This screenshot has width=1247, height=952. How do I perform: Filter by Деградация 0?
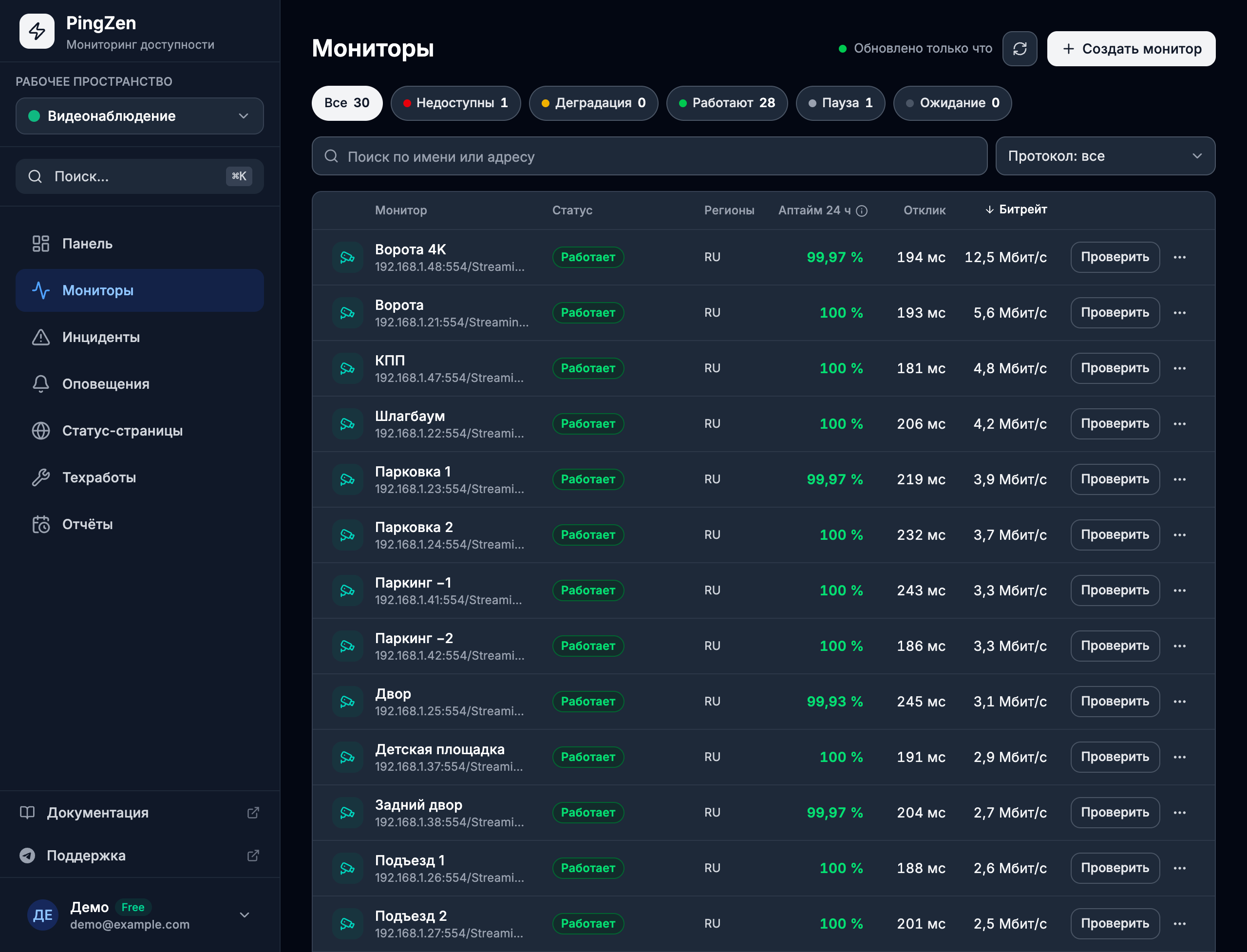pyautogui.click(x=593, y=103)
